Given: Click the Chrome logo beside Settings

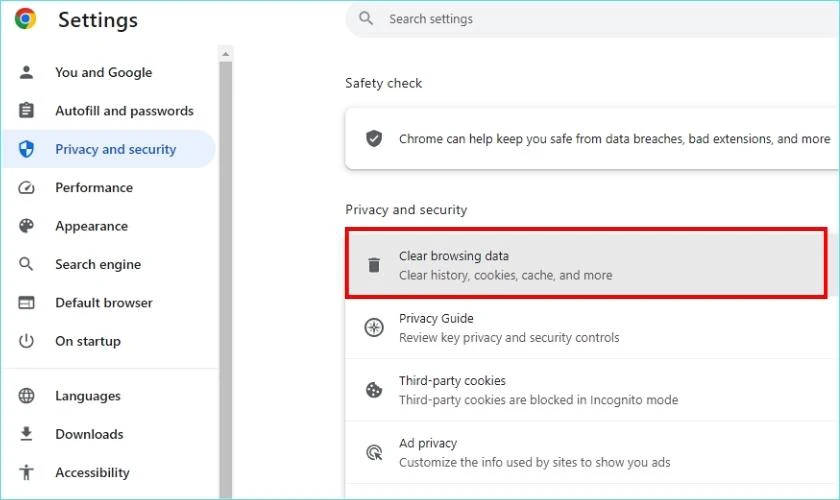Looking at the screenshot, I should (x=25, y=19).
